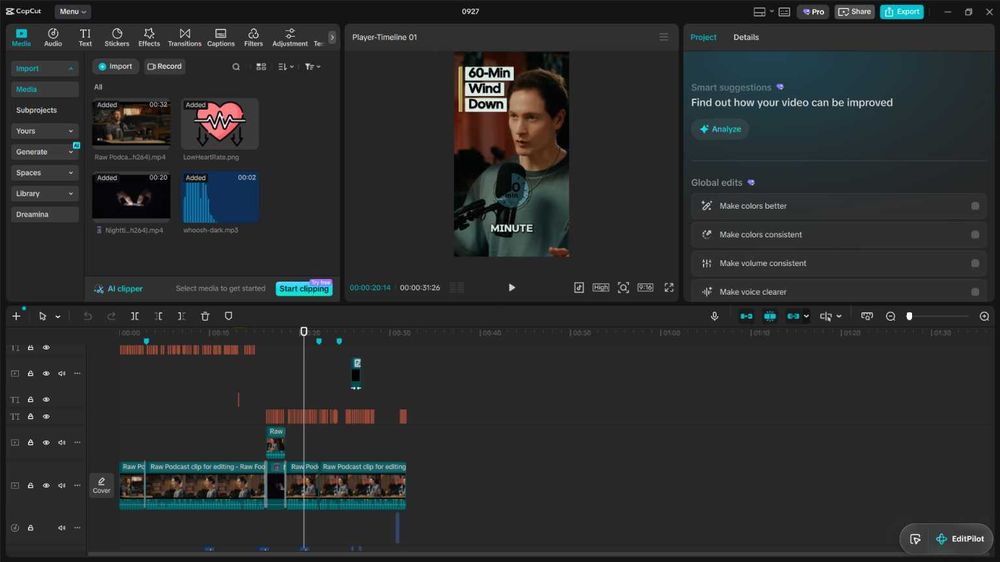Split clip at playhead
The width and height of the screenshot is (1000, 562).
pos(135,316)
